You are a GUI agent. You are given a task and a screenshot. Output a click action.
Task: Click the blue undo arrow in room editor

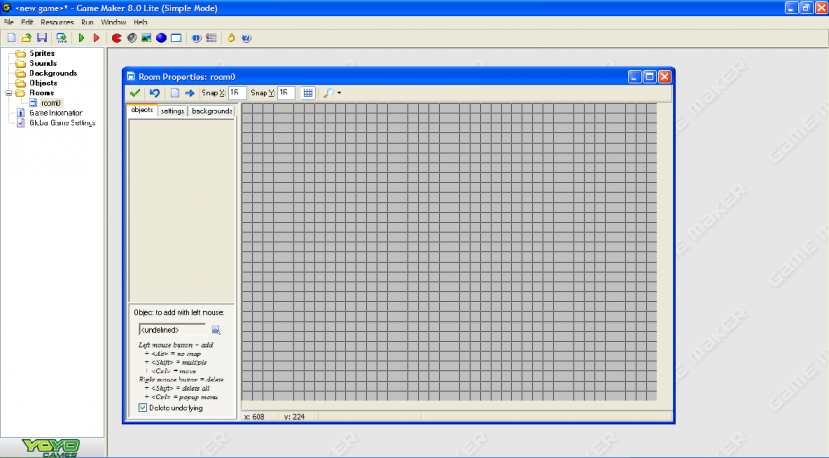154,93
